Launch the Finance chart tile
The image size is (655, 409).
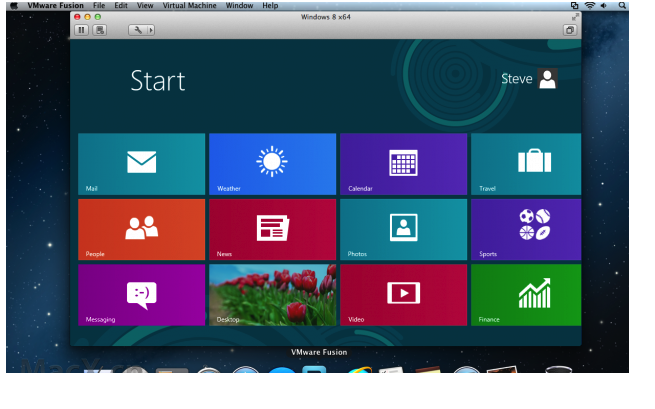coord(526,294)
